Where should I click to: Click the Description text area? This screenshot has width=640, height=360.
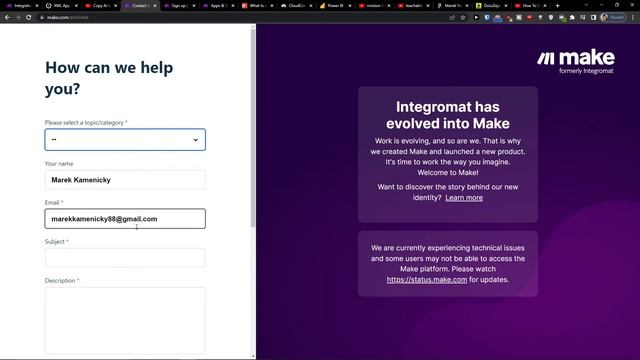click(x=125, y=320)
